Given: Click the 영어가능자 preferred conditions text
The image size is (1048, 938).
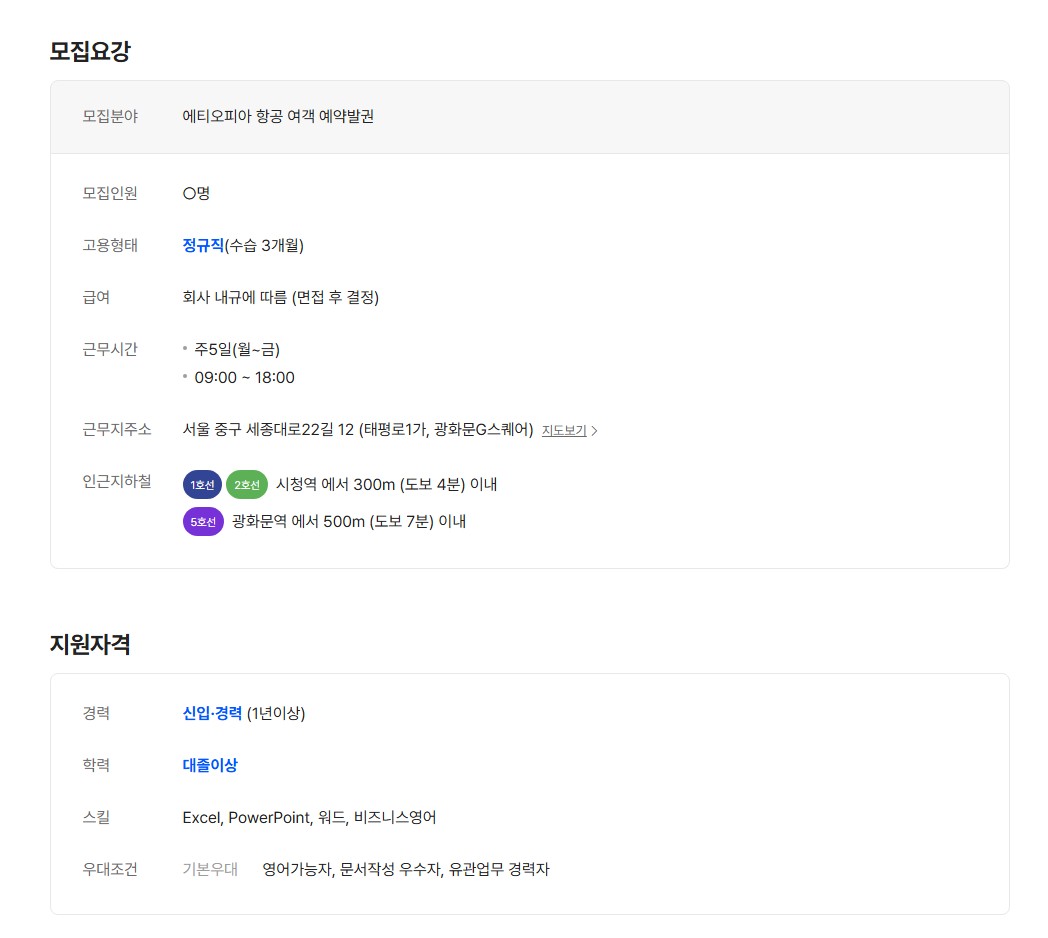Looking at the screenshot, I should coord(405,869).
